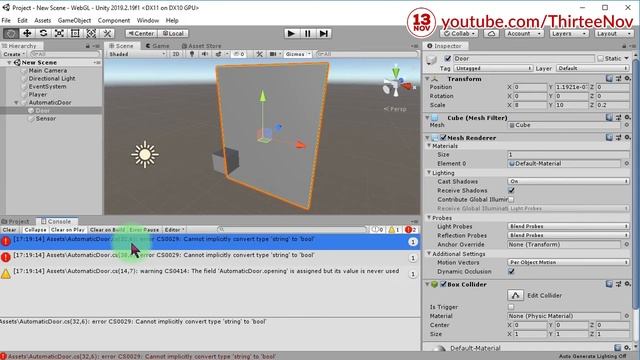This screenshot has width=640, height=360.
Task: Toggle pivot Center button
Action: (141, 33)
